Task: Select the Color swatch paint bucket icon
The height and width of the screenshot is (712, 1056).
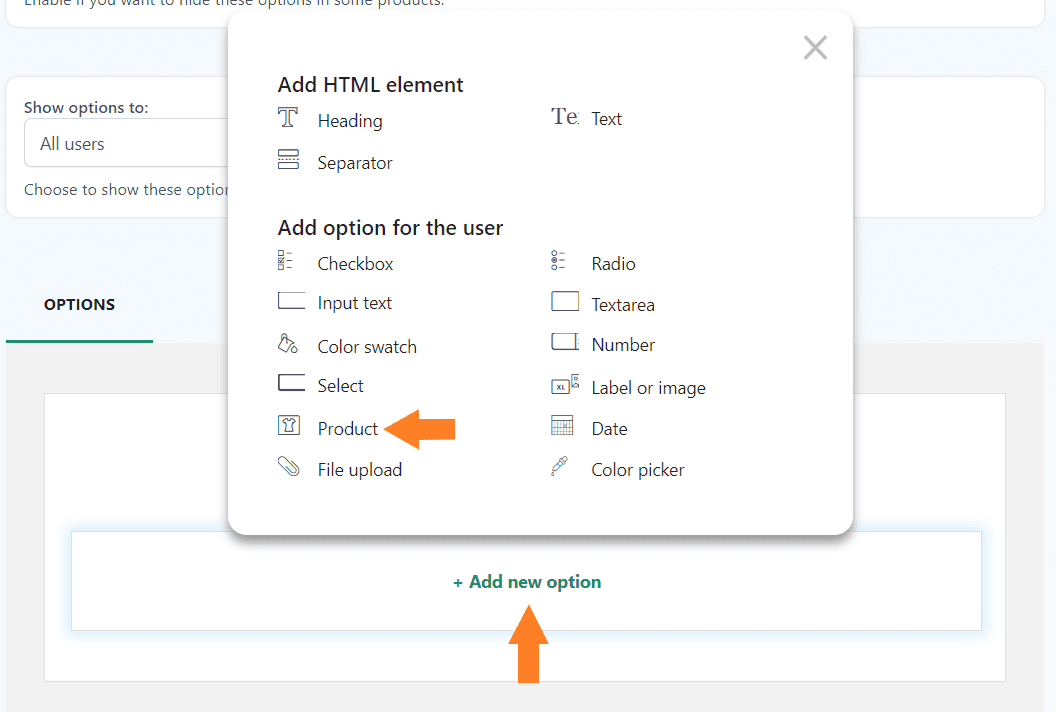Action: tap(288, 344)
